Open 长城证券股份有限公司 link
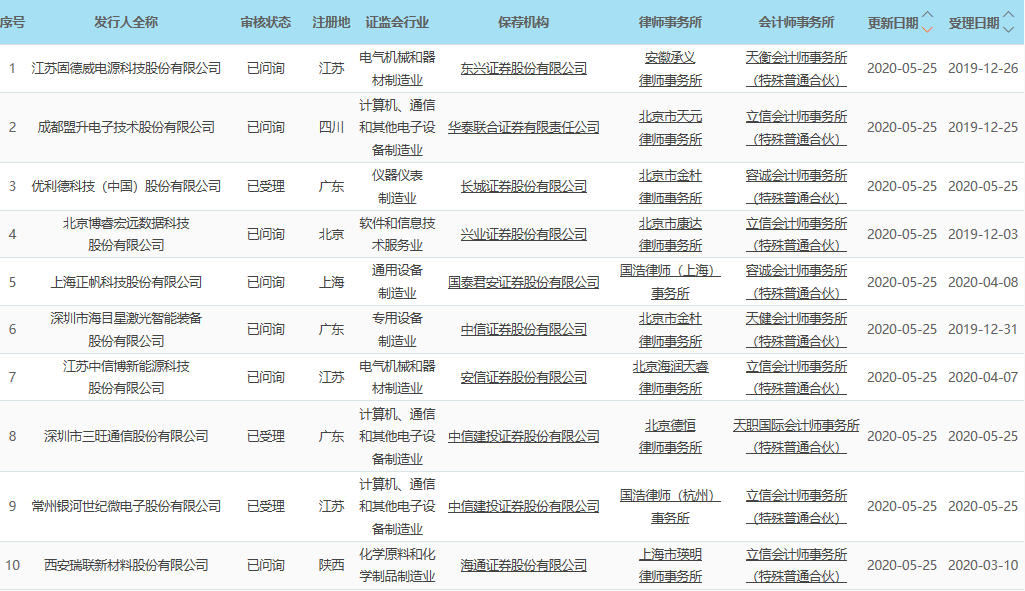Screen dimensions: 1025x591 [524, 186]
